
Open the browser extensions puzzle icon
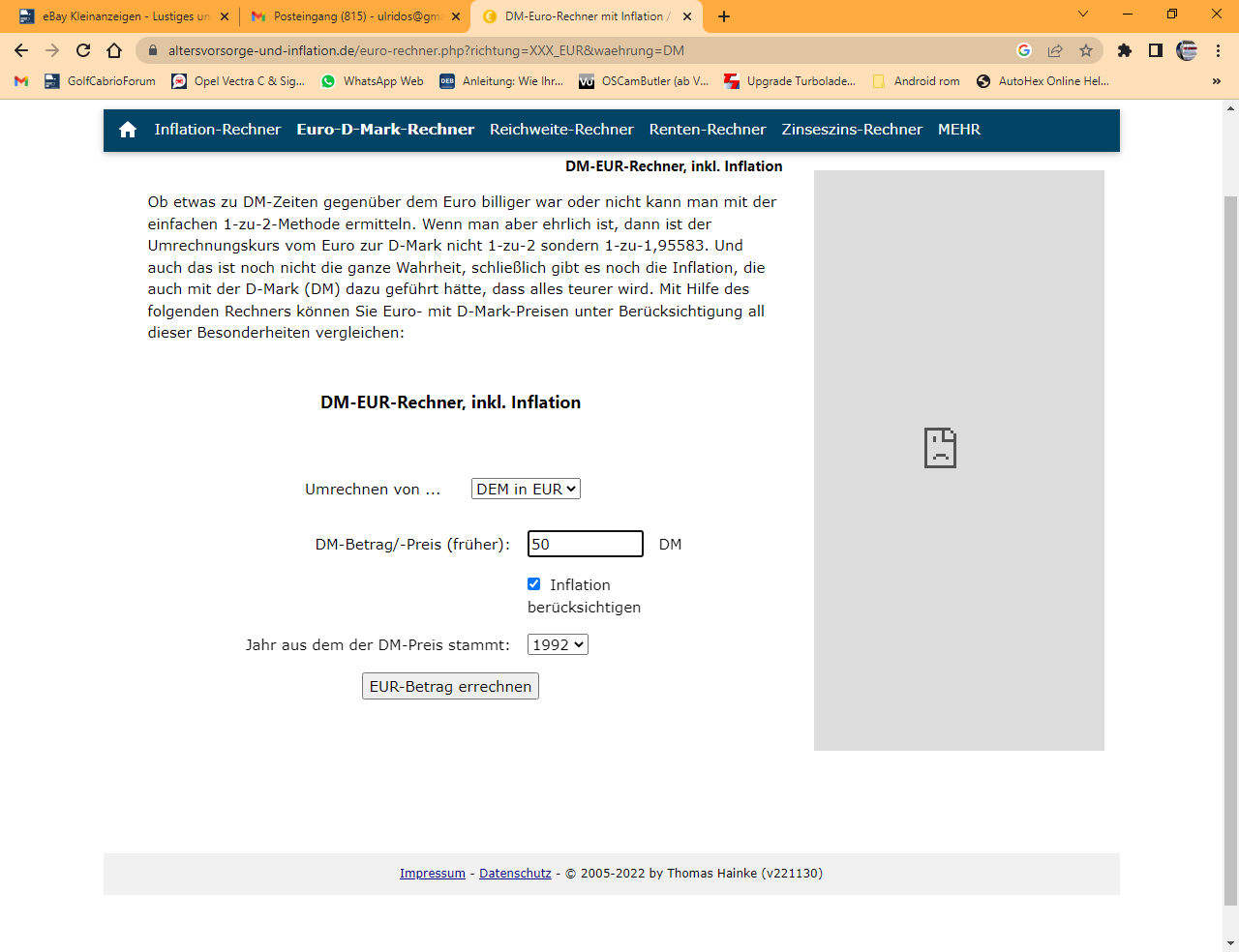1124,50
